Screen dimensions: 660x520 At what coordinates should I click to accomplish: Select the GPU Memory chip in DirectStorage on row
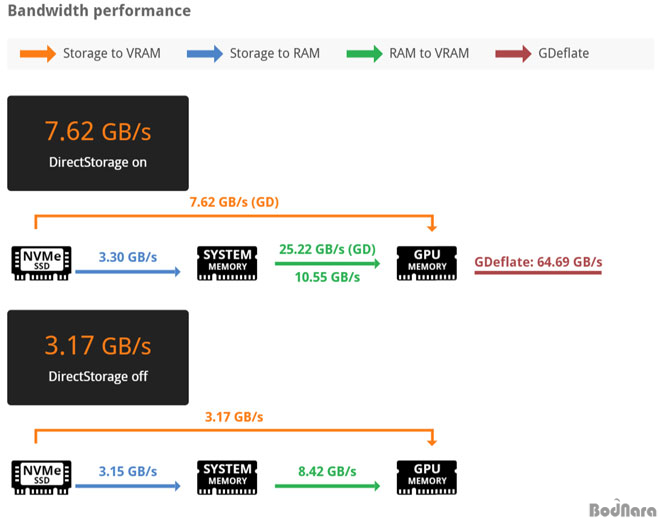426,263
